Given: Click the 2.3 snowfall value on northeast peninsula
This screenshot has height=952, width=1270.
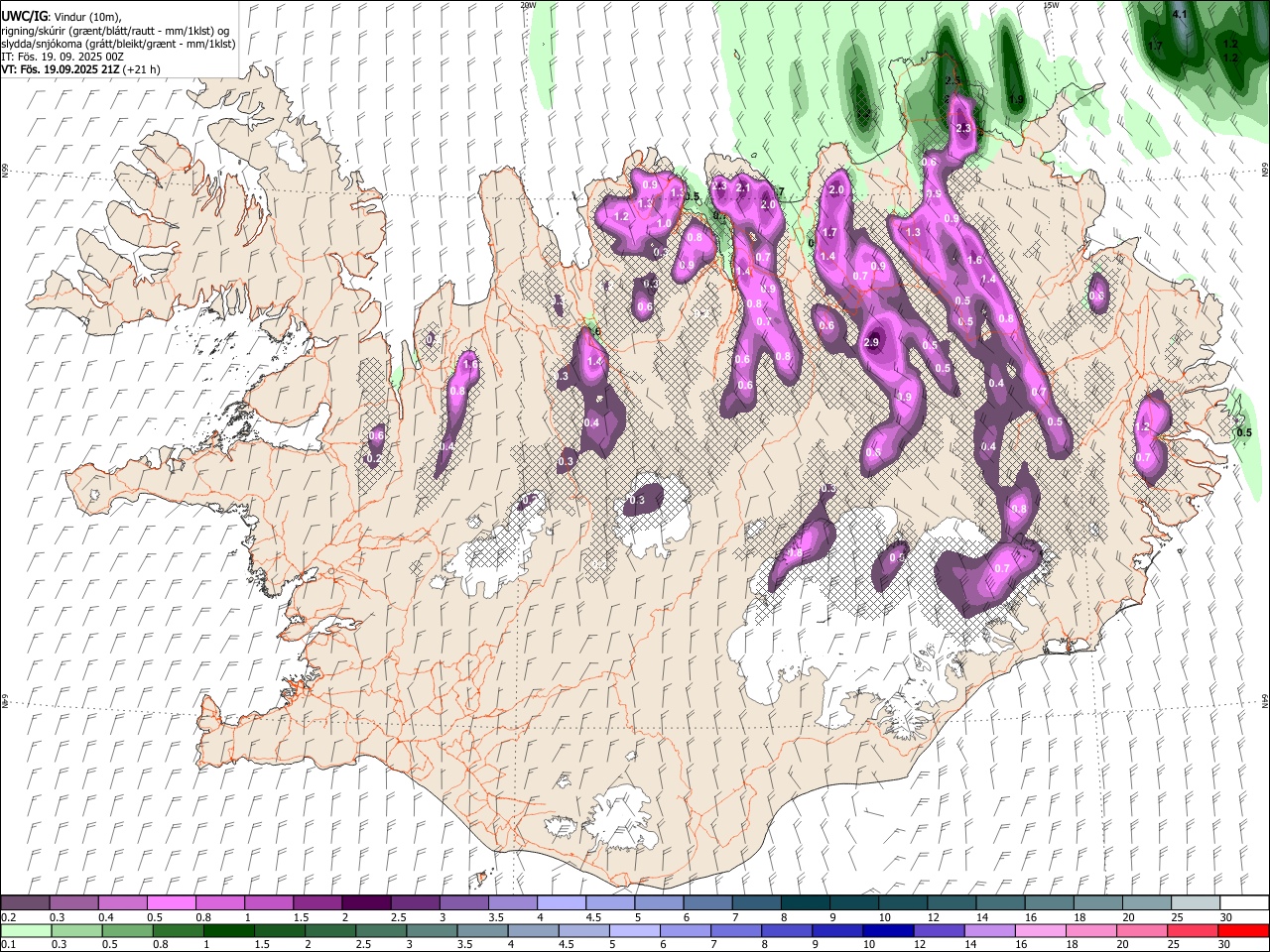Looking at the screenshot, I should tap(962, 129).
